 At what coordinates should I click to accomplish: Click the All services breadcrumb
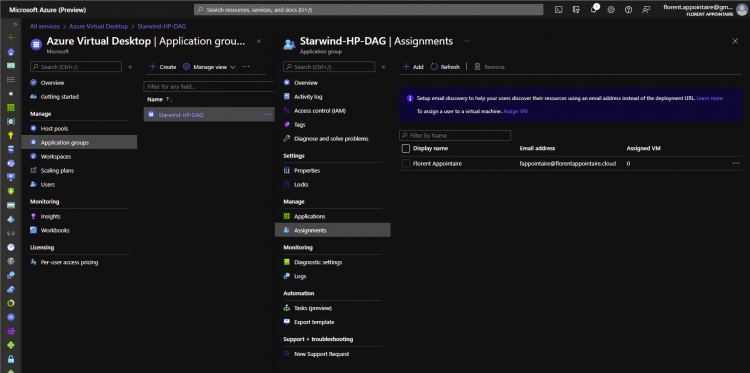pyautogui.click(x=44, y=27)
